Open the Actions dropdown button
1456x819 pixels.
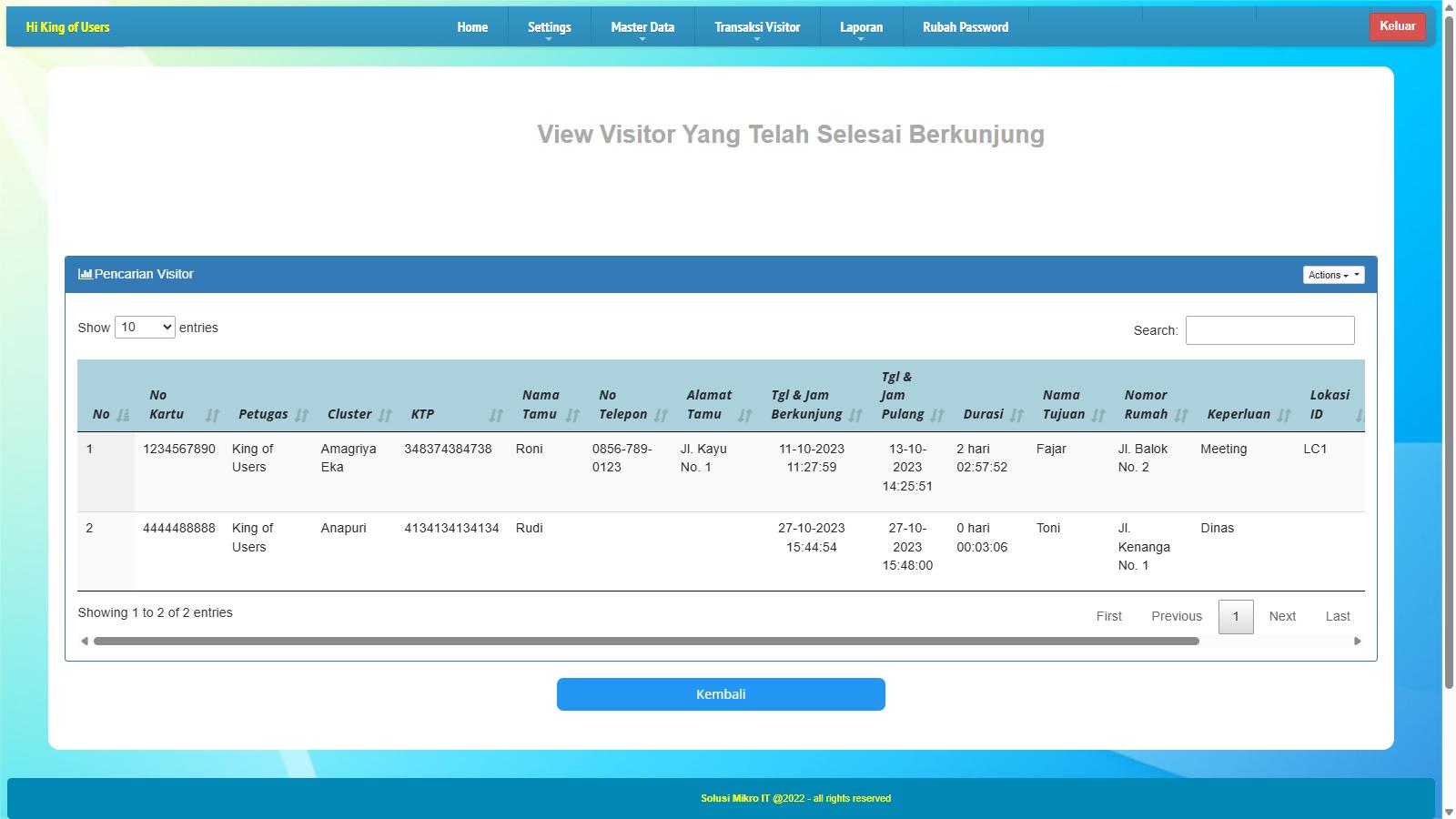pos(1333,275)
